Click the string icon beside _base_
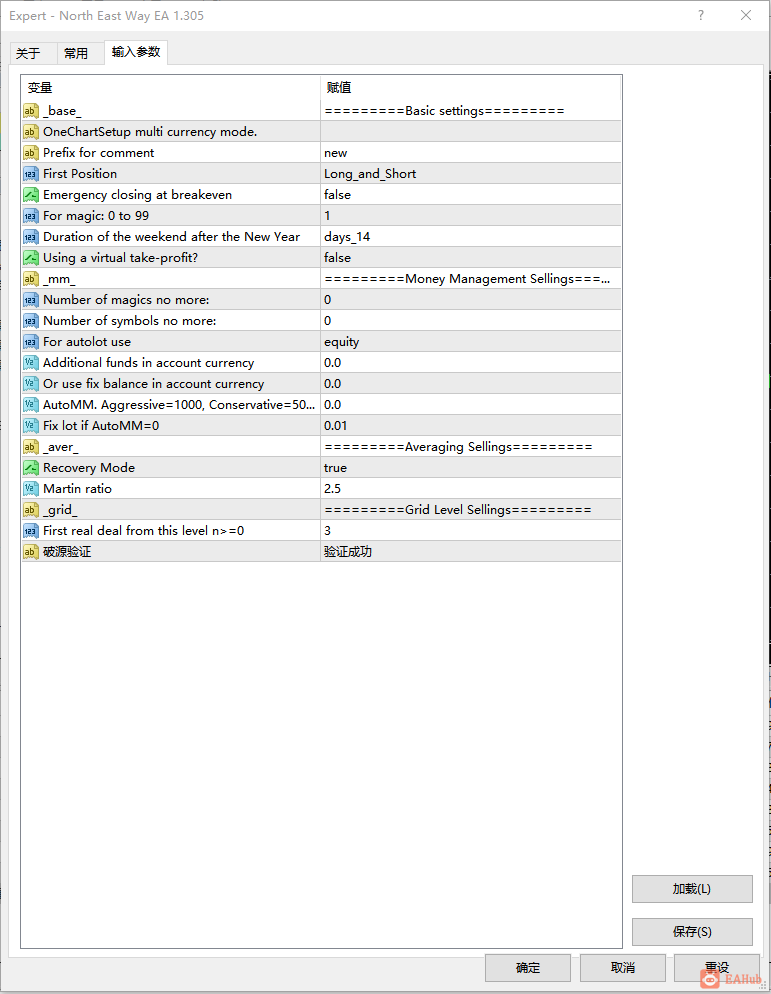Image resolution: width=771 pixels, height=994 pixels. point(30,111)
